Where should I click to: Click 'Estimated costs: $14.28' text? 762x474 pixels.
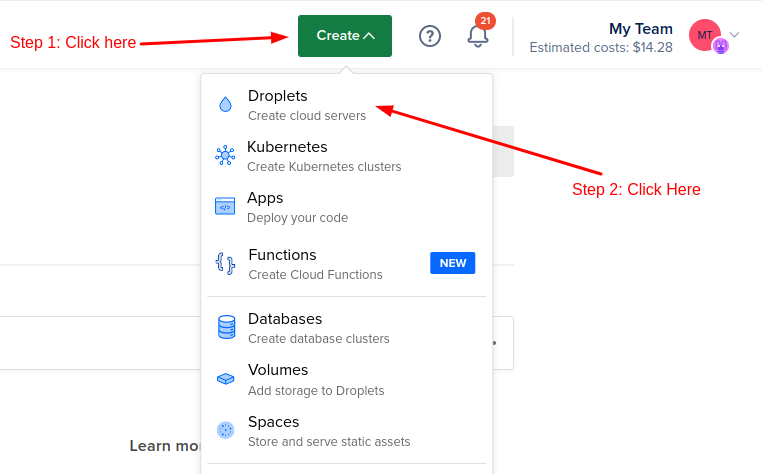pyautogui.click(x=601, y=48)
